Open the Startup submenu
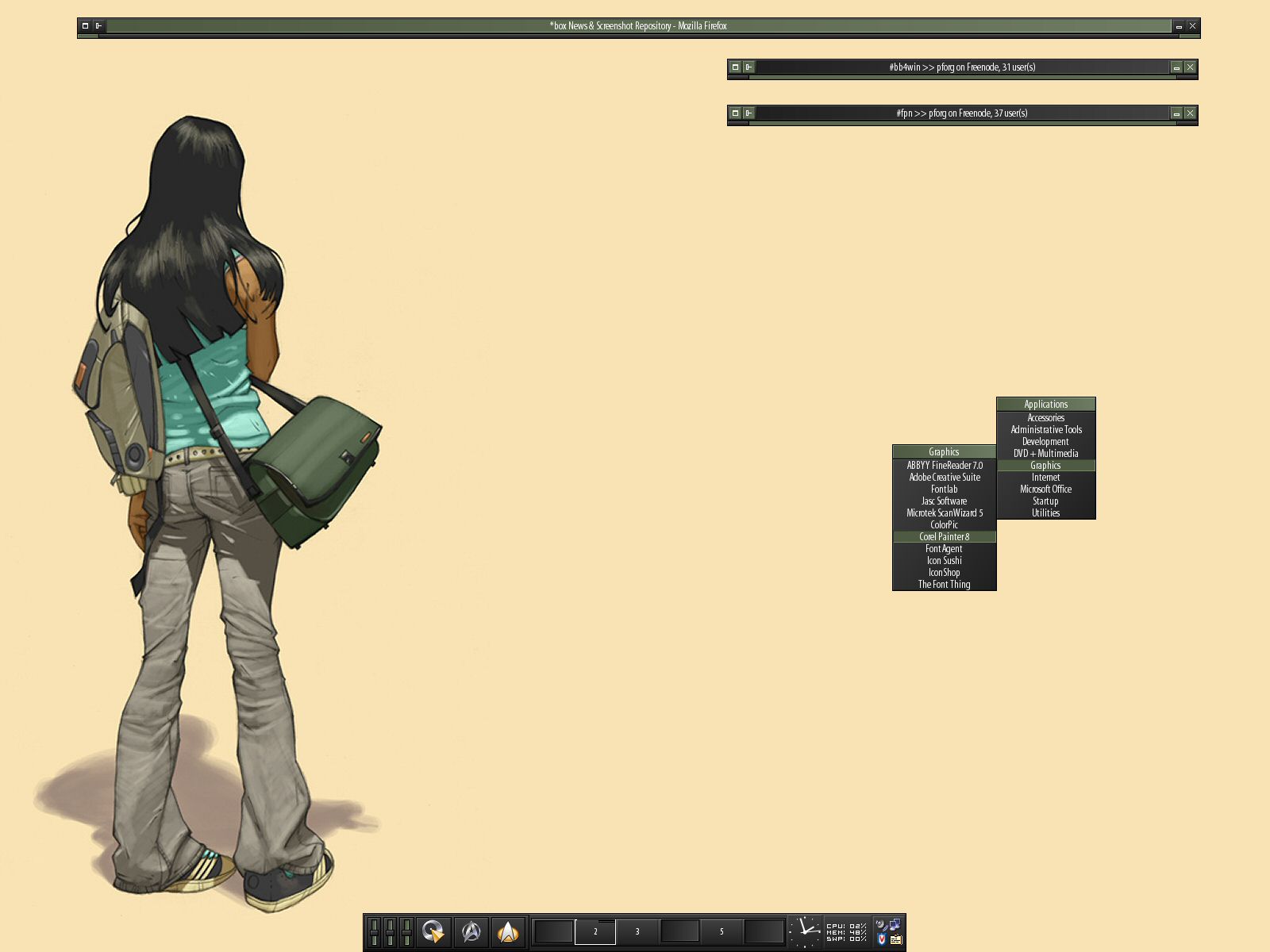This screenshot has width=1270, height=952. click(1046, 501)
